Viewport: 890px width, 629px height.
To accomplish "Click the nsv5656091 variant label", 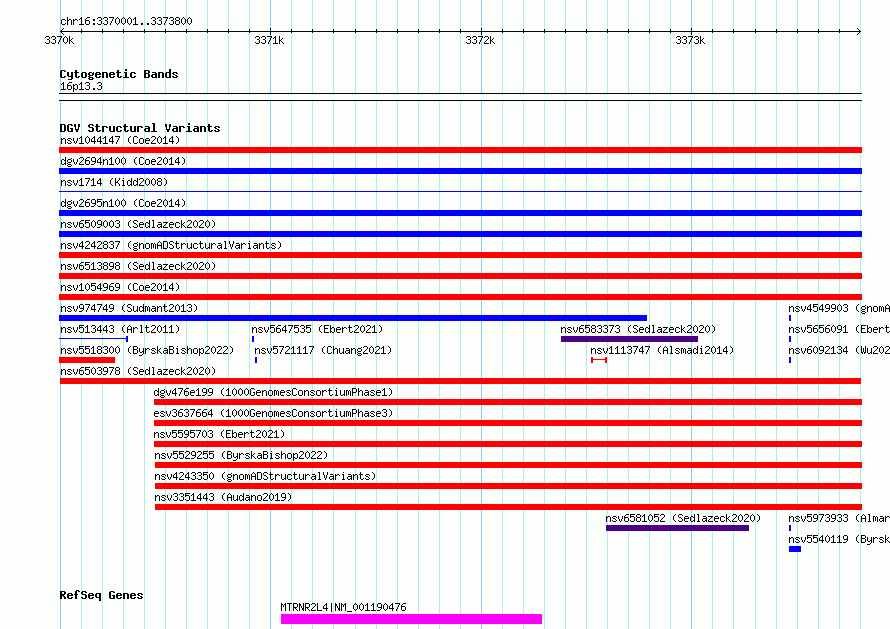I will 839,329.
